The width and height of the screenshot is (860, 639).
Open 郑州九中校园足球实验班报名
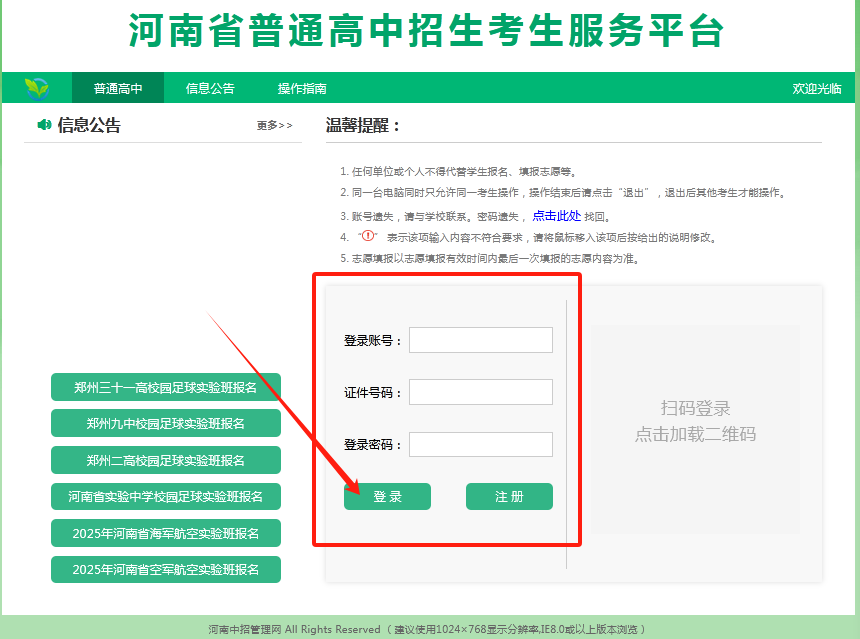166,423
